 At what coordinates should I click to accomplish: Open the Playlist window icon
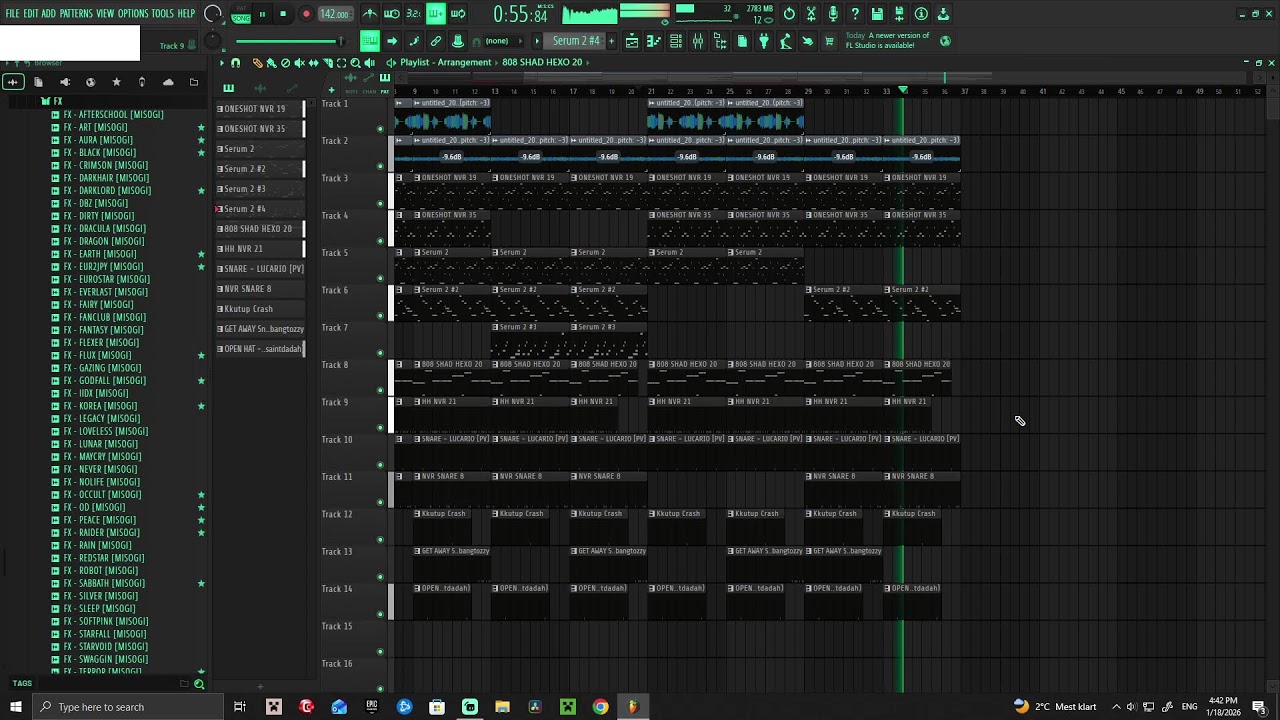click(632, 41)
